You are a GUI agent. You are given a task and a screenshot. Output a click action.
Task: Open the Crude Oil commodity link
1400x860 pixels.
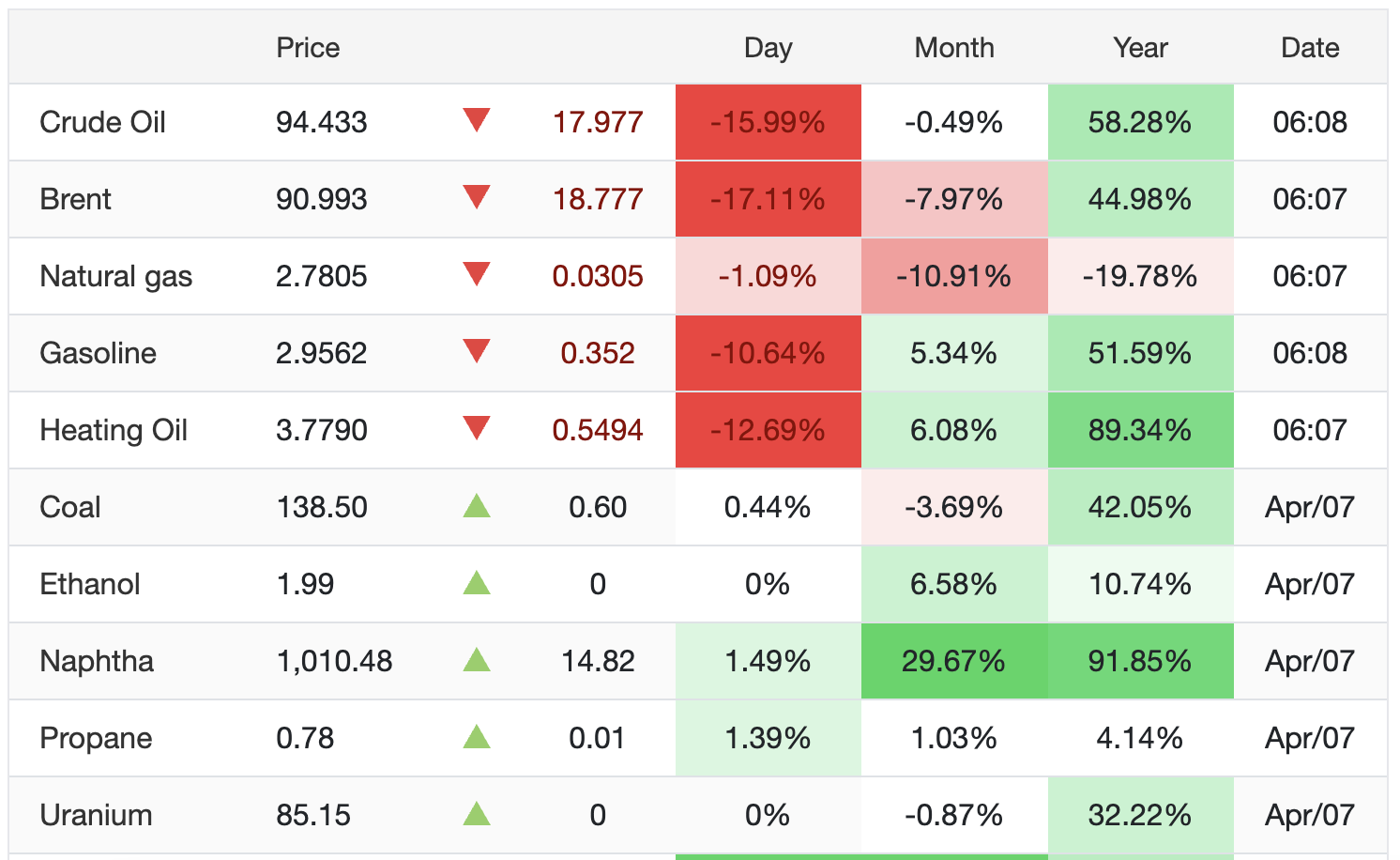point(102,122)
